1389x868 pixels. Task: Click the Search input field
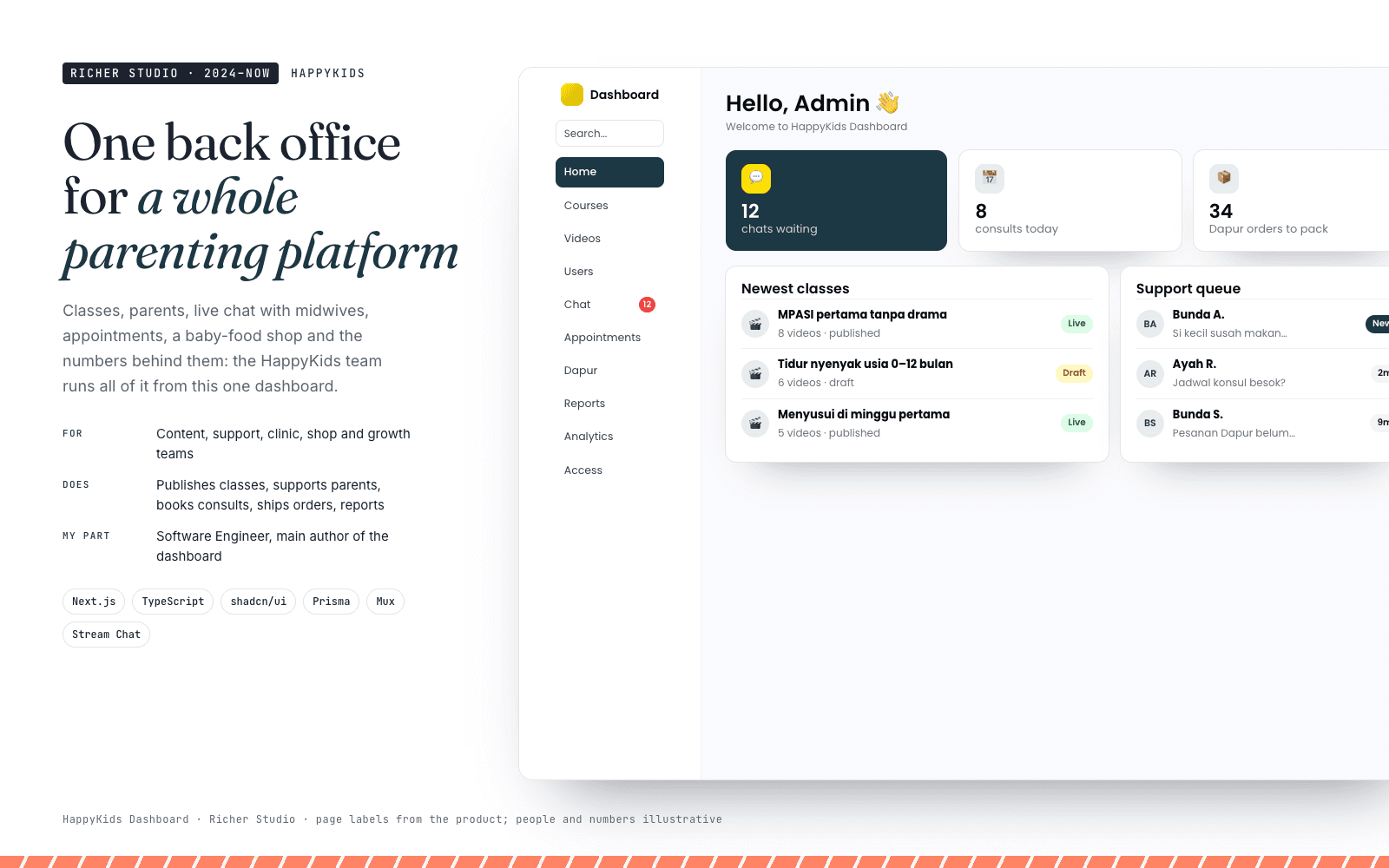[609, 134]
